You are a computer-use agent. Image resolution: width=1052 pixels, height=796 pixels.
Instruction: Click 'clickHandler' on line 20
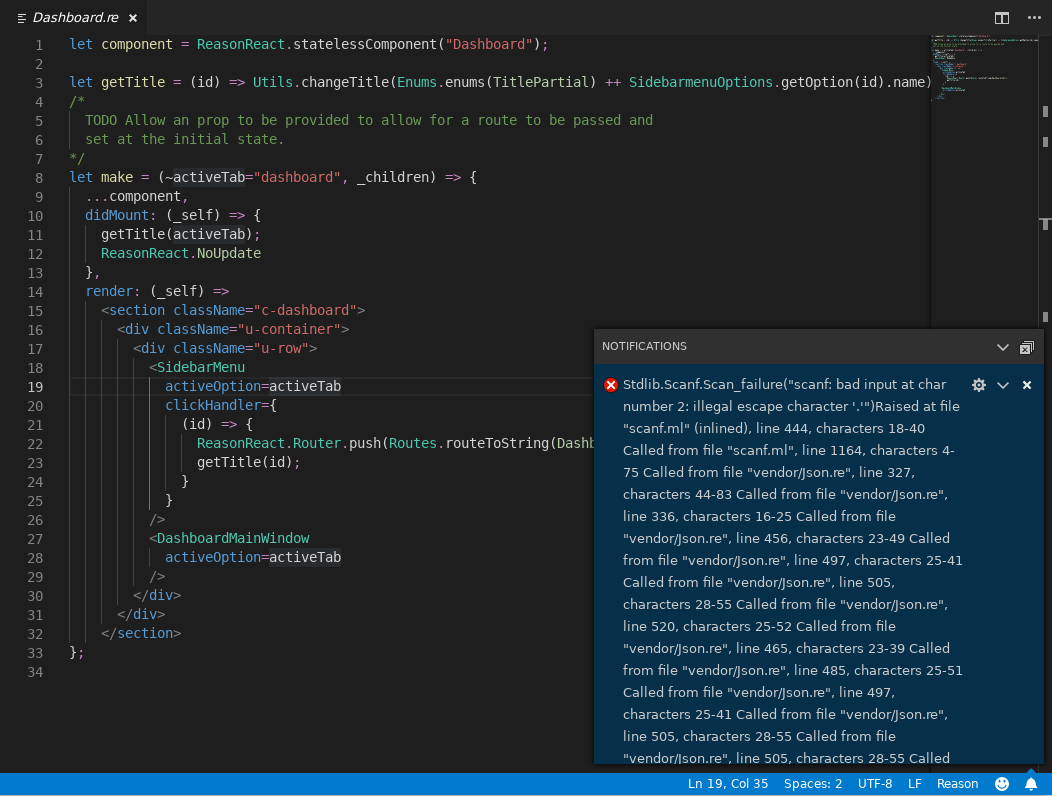[213, 405]
